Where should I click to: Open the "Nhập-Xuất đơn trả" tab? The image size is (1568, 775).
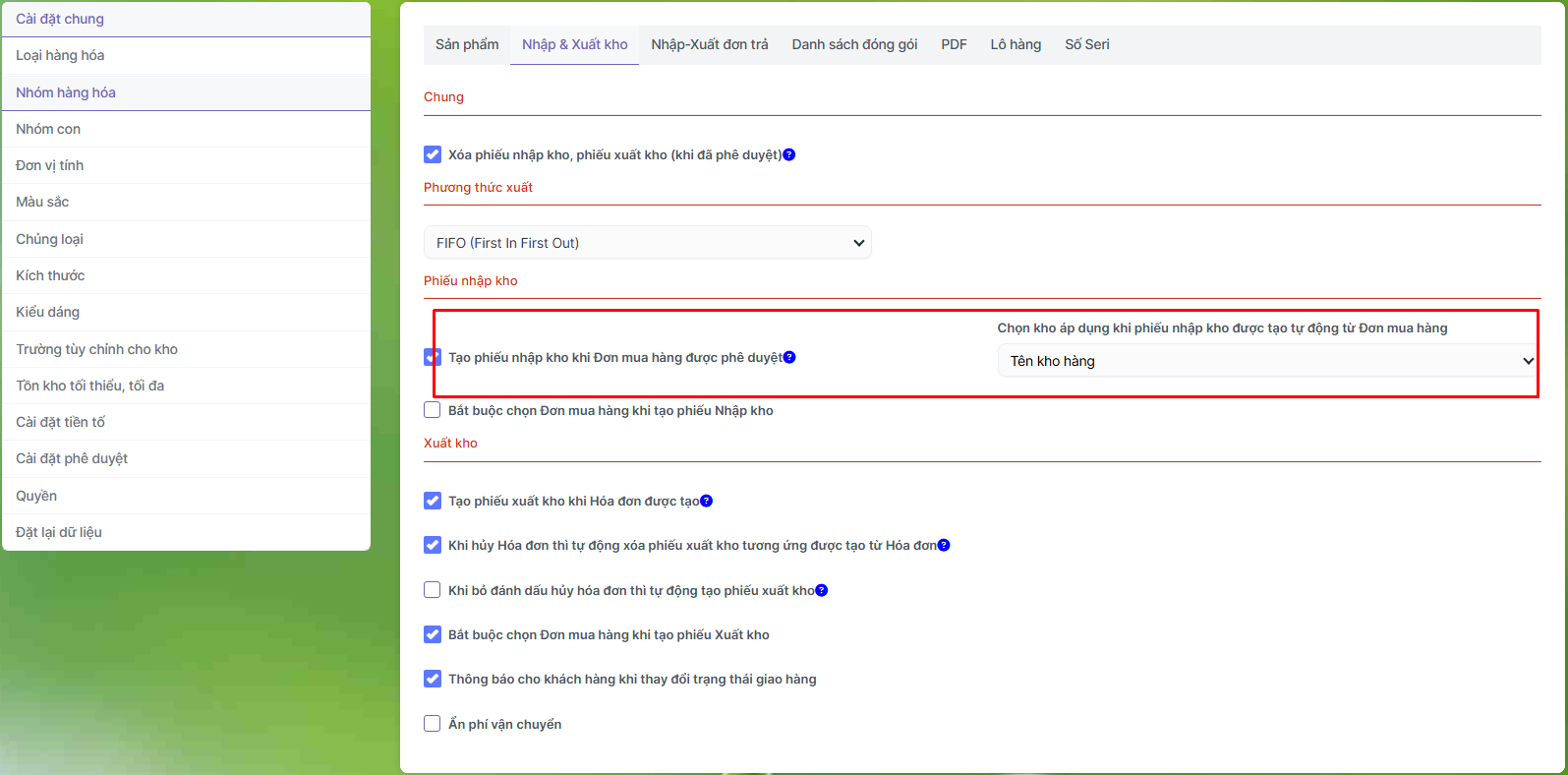(x=710, y=44)
